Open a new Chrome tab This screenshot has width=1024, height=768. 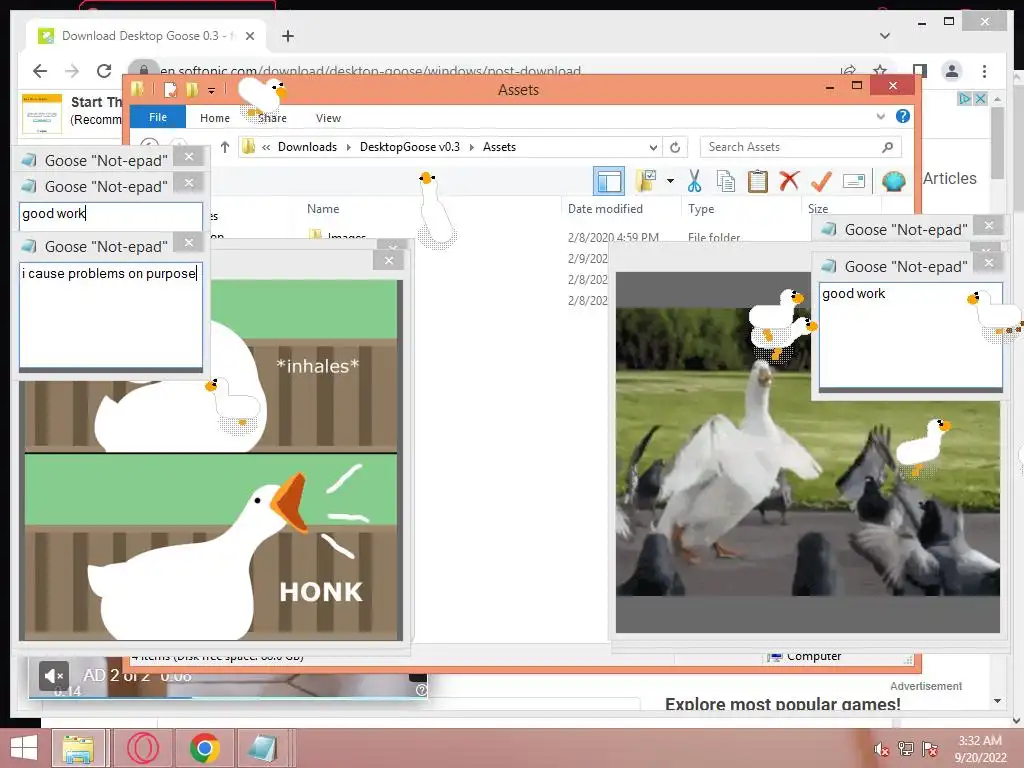tap(288, 36)
